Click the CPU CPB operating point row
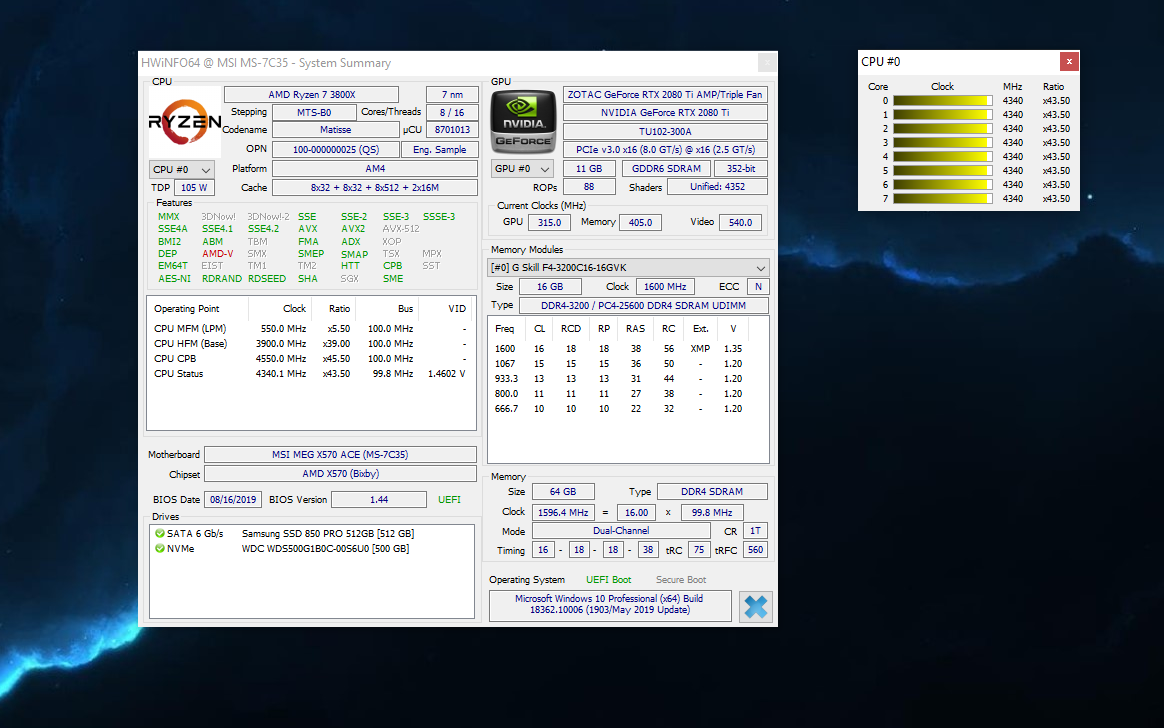Viewport: 1164px width, 728px height. pyautogui.click(x=310, y=359)
